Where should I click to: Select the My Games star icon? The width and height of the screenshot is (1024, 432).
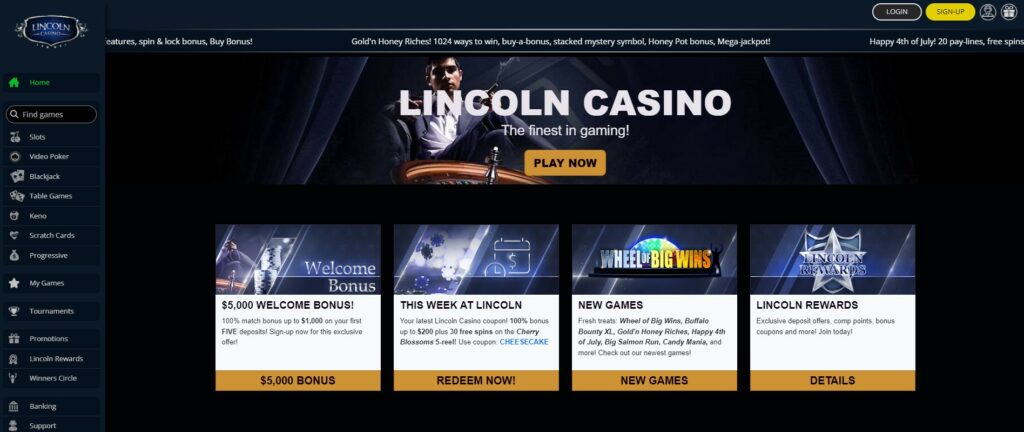(x=14, y=283)
